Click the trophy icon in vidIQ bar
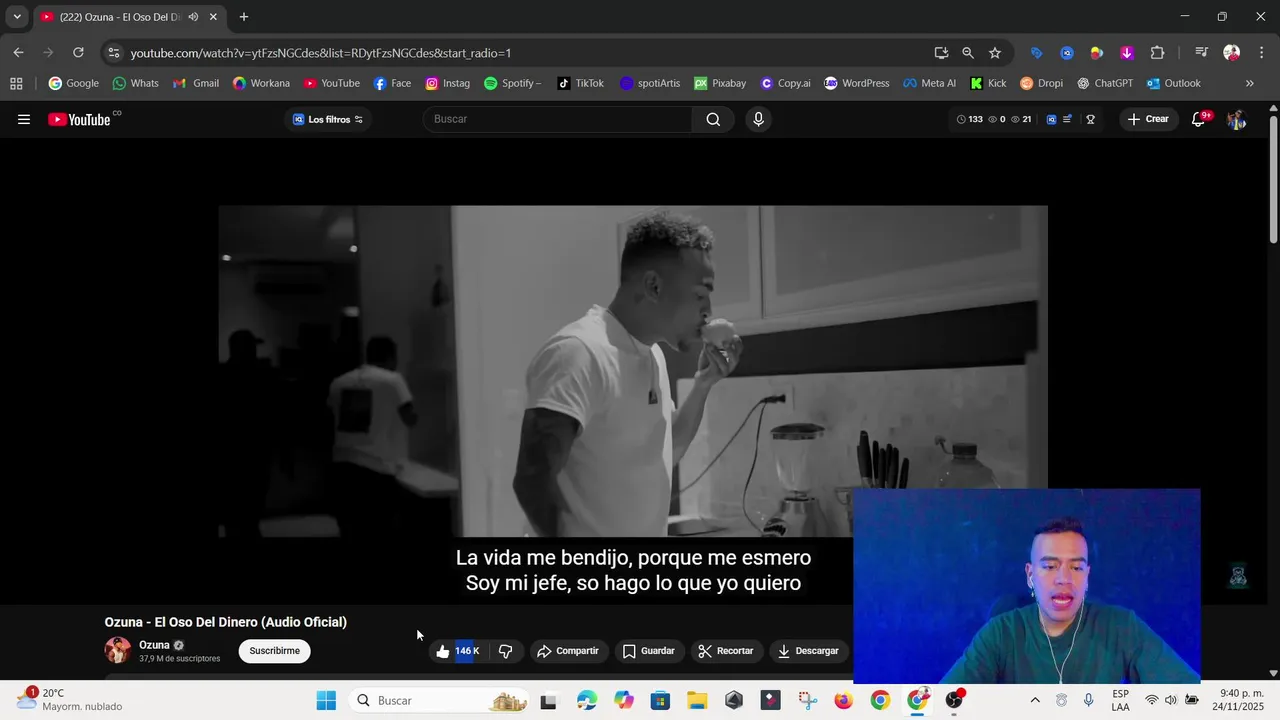 1090,119
